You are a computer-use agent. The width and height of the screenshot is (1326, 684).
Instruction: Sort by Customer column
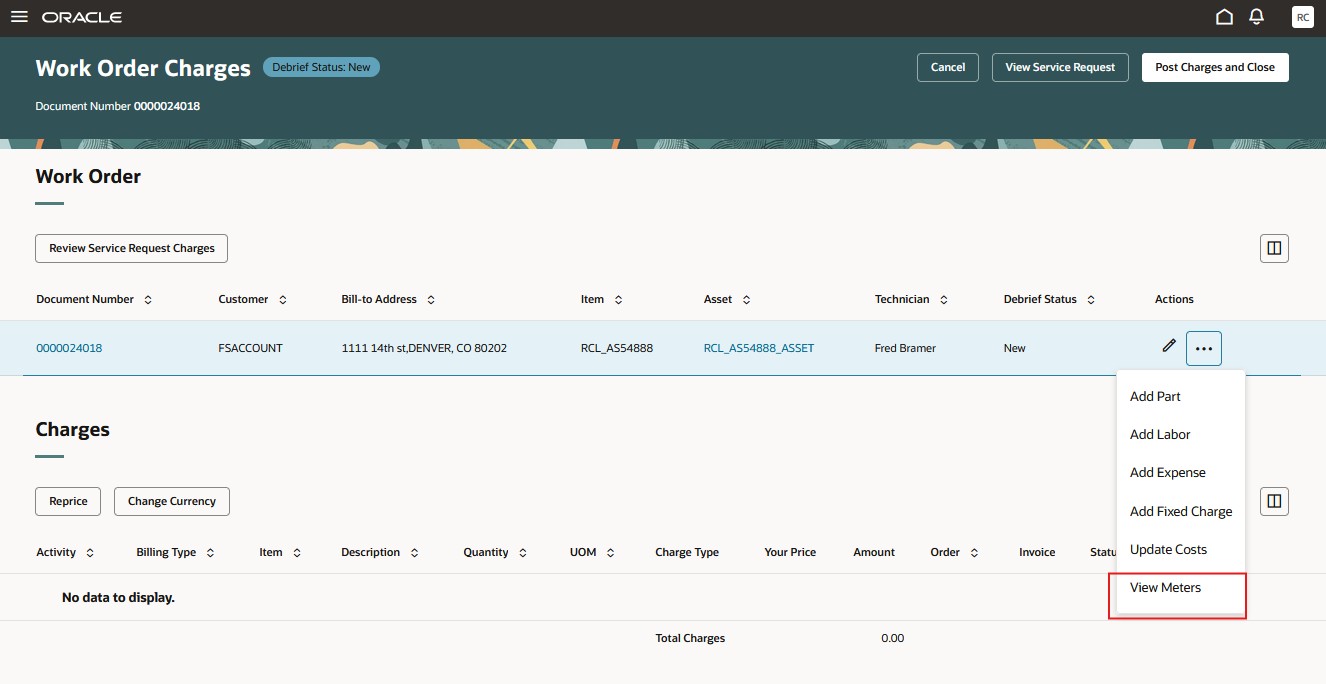(x=282, y=299)
